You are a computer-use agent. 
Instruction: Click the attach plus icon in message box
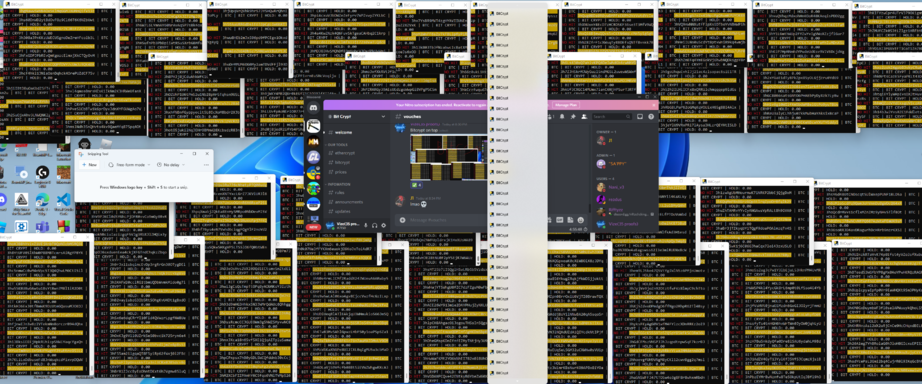click(x=402, y=220)
